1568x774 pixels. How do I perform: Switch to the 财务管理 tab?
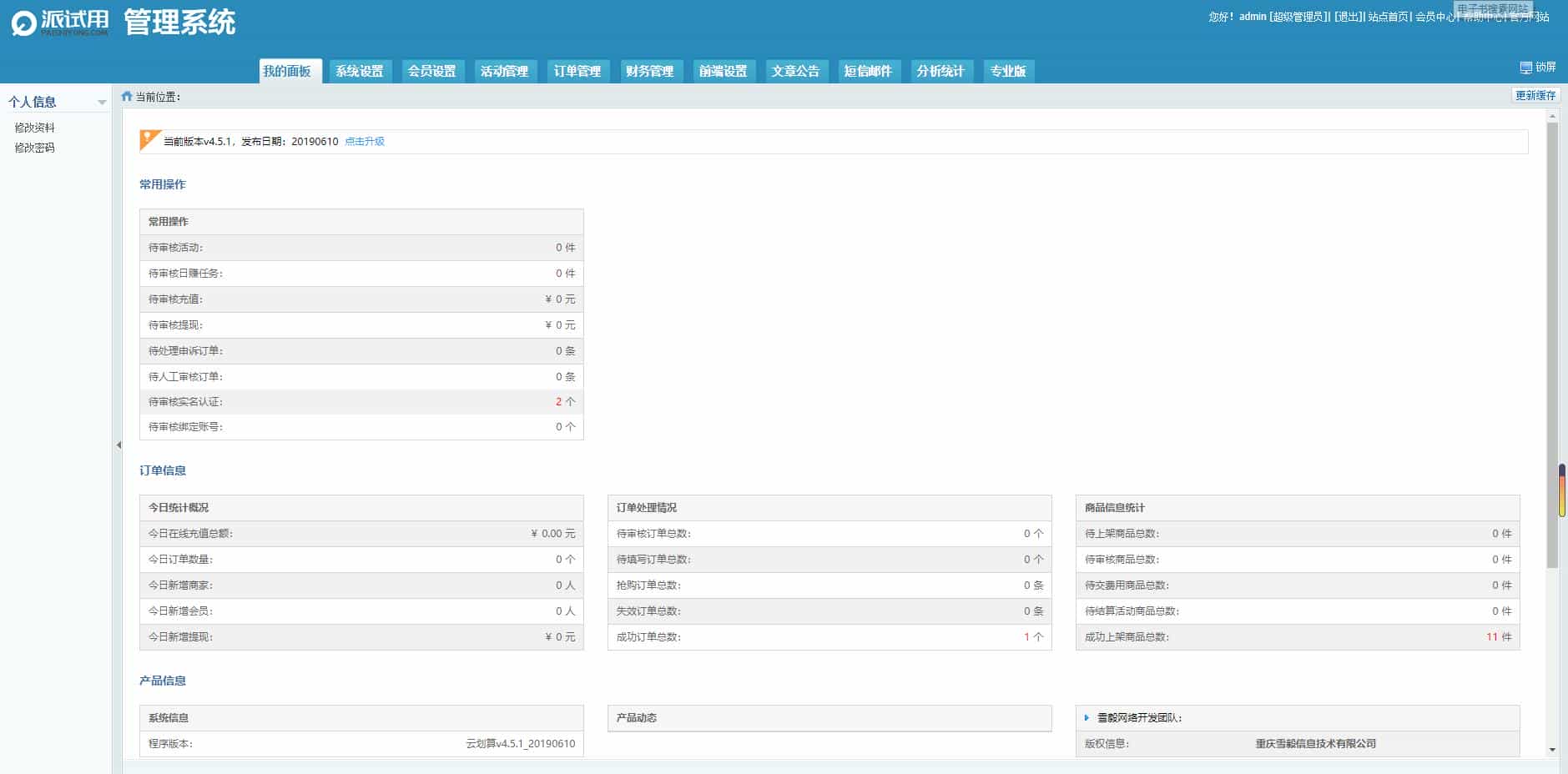point(649,72)
